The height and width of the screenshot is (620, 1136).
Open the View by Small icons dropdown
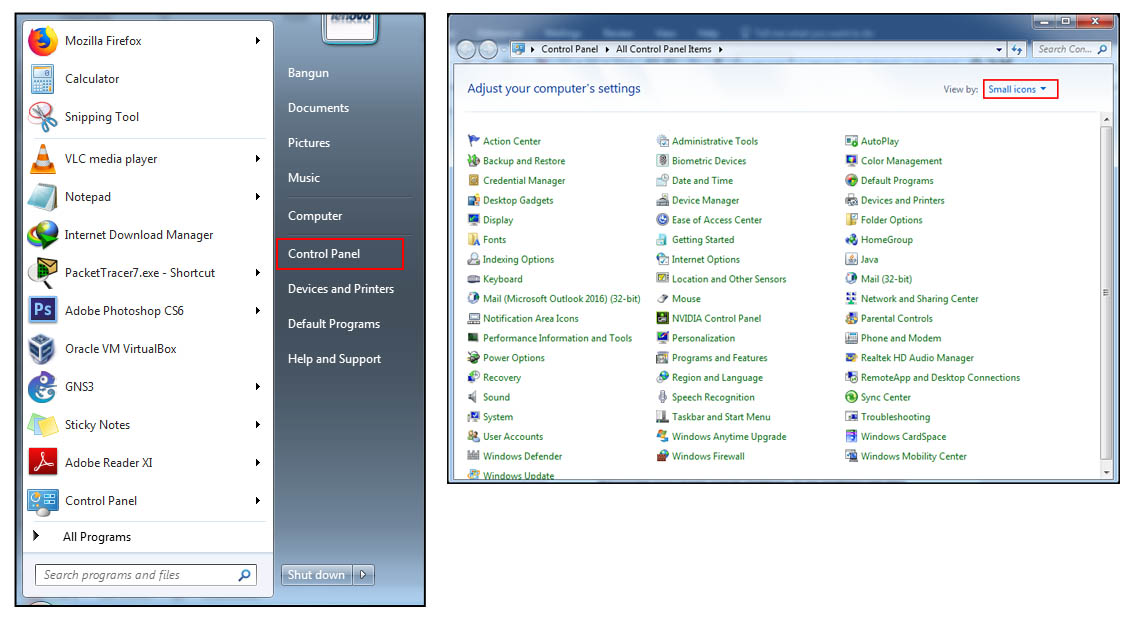coord(1020,89)
